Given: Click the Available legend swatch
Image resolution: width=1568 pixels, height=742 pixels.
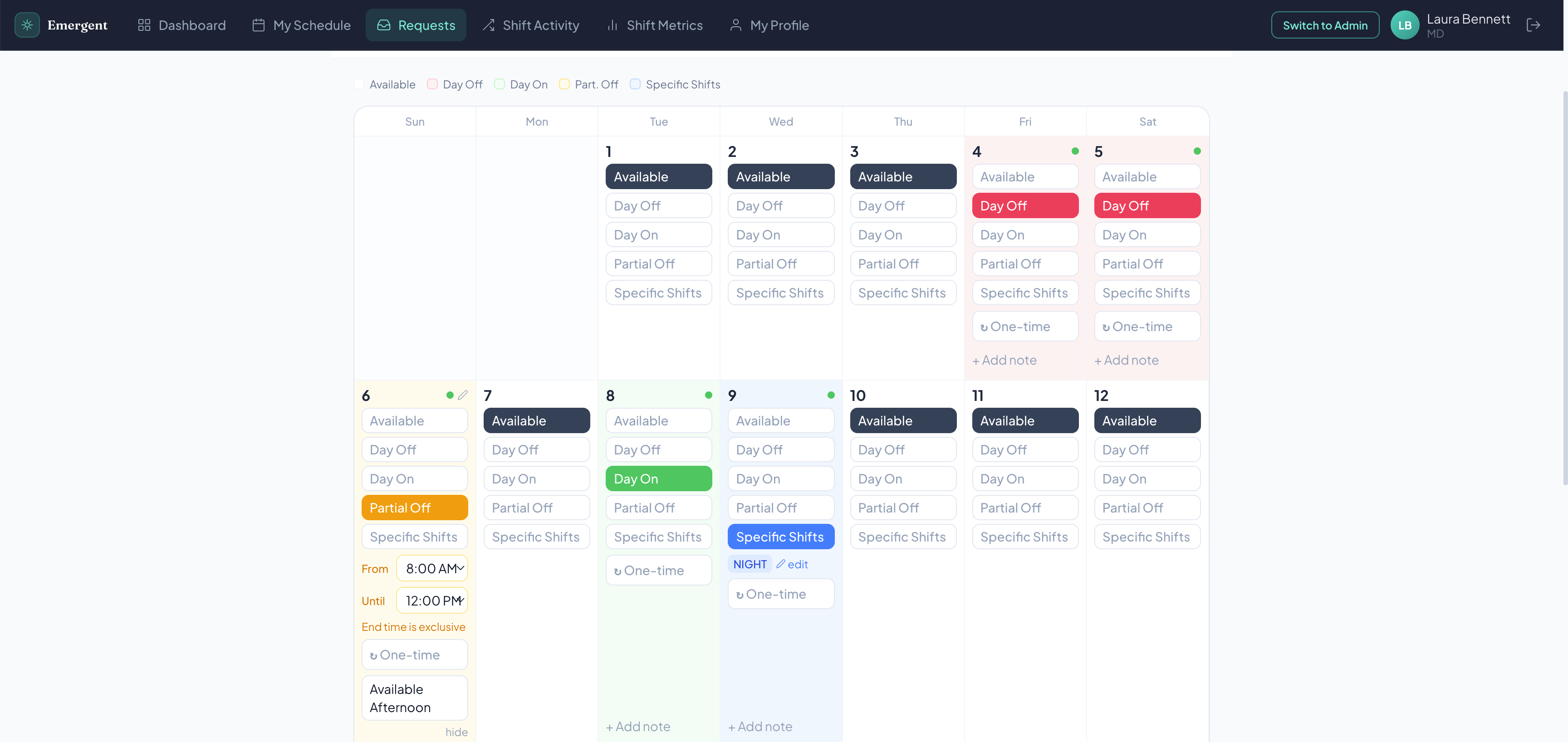Looking at the screenshot, I should click(x=359, y=84).
